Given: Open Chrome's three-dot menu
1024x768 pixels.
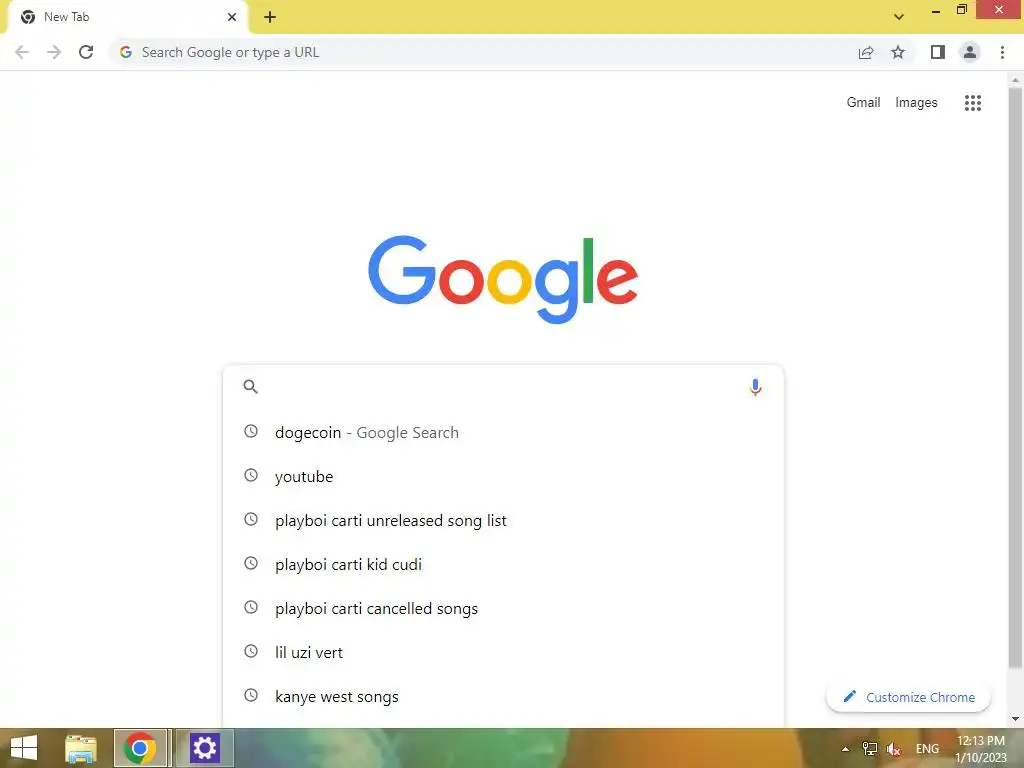Looking at the screenshot, I should tap(1002, 52).
